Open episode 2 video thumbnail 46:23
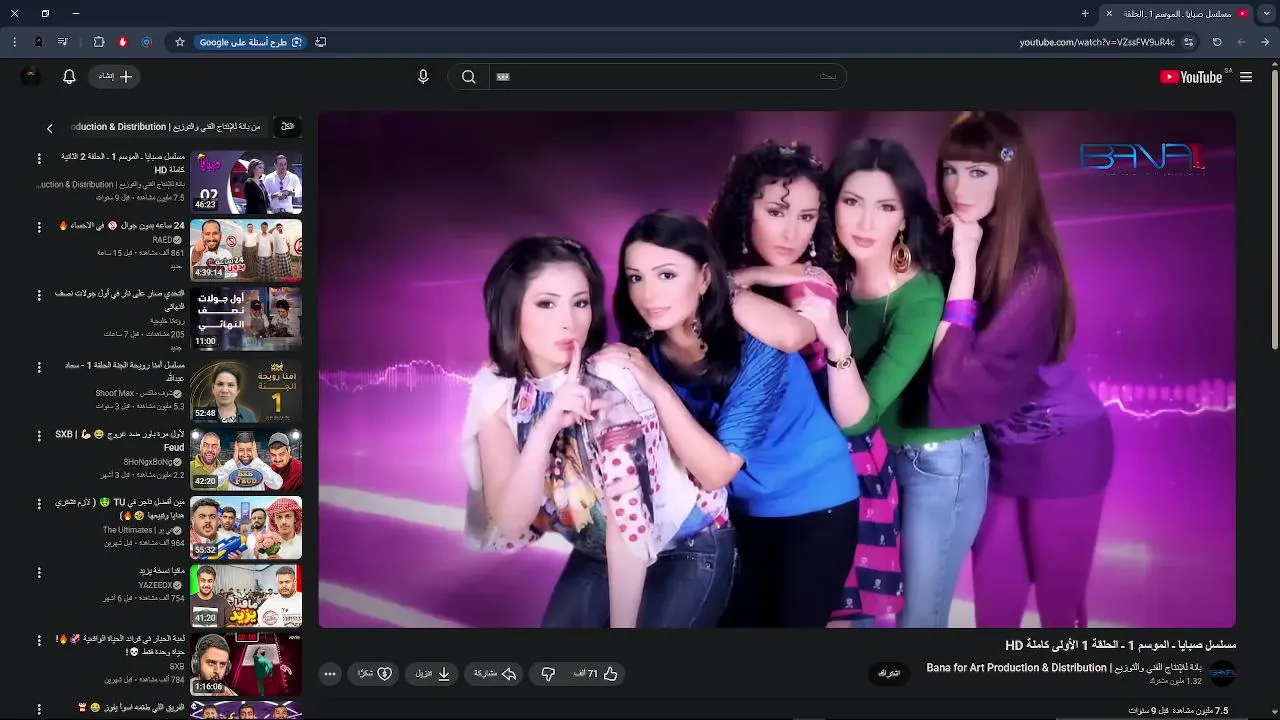 pos(246,182)
